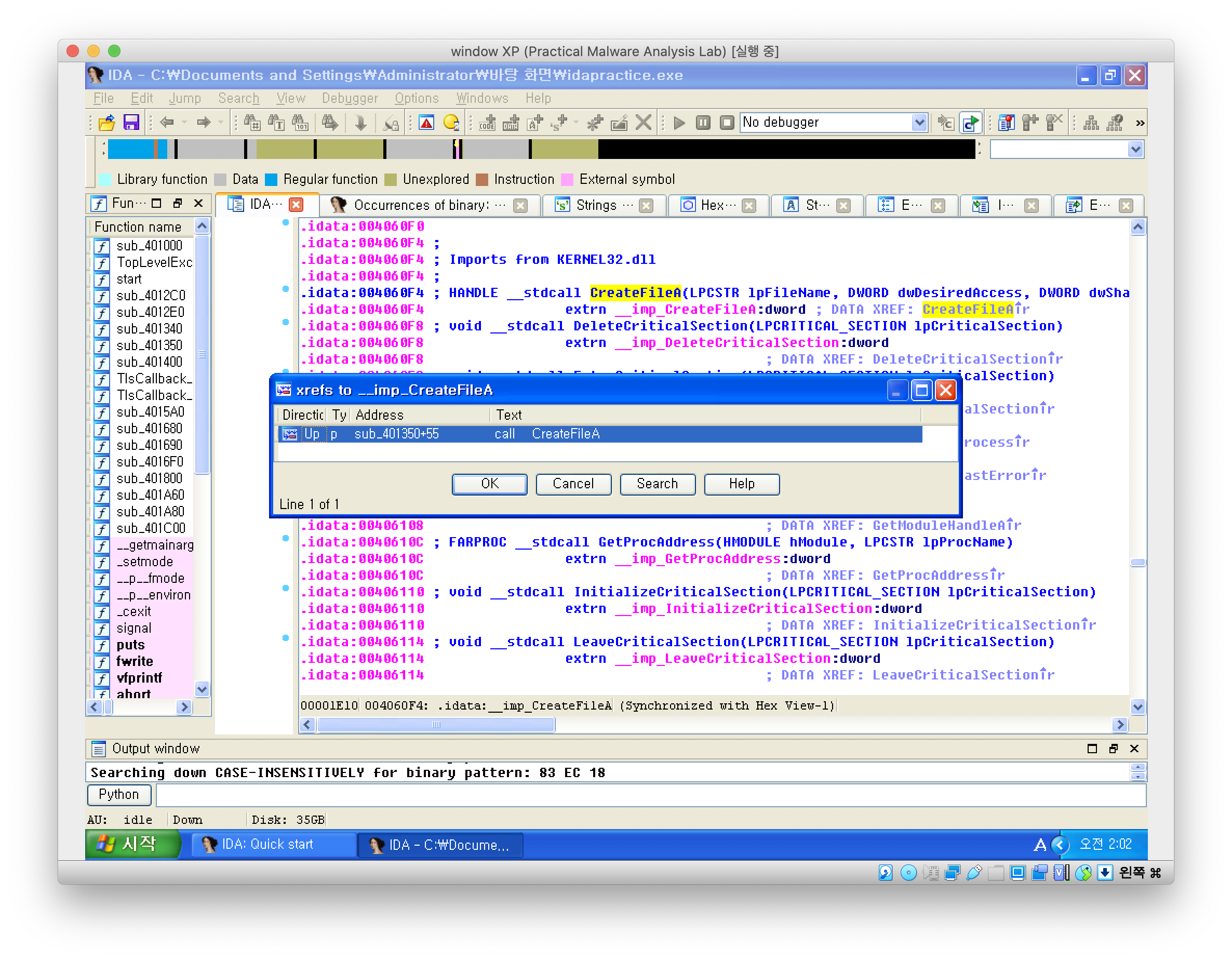
Task: Select sub_401000 in the function list
Action: click(x=149, y=246)
